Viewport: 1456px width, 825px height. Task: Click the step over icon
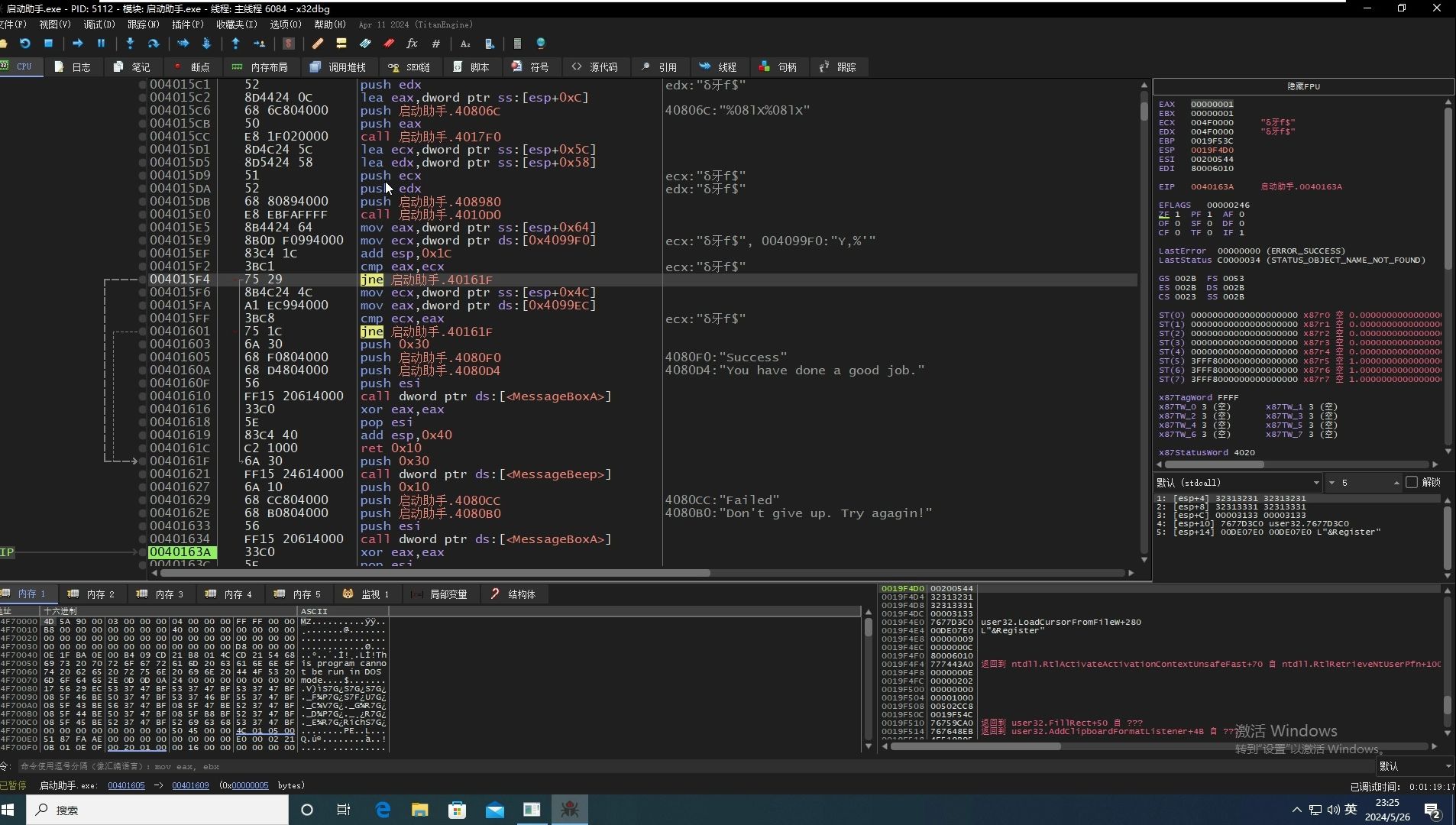pos(153,44)
